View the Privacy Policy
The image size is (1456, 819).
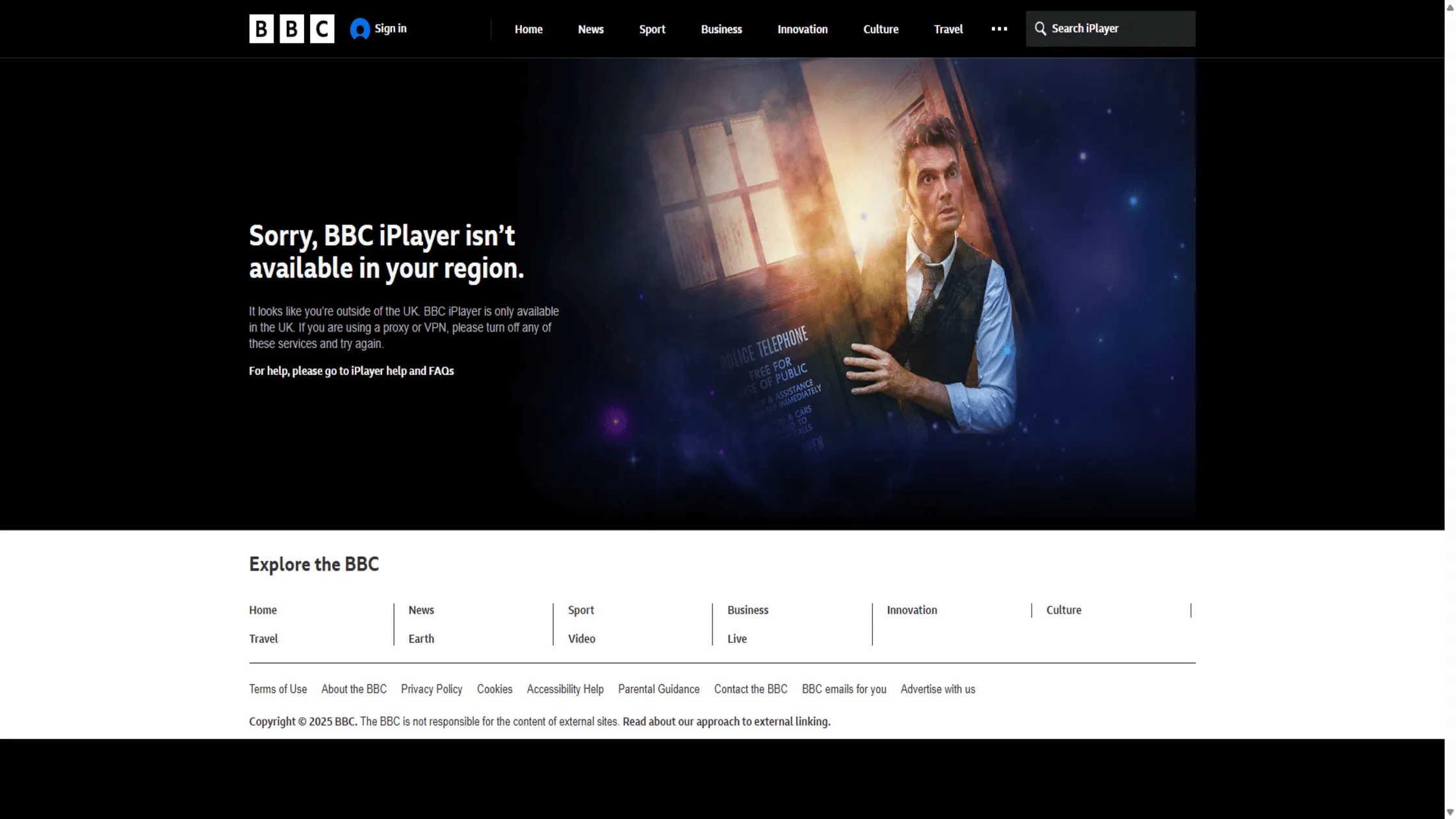pos(431,689)
